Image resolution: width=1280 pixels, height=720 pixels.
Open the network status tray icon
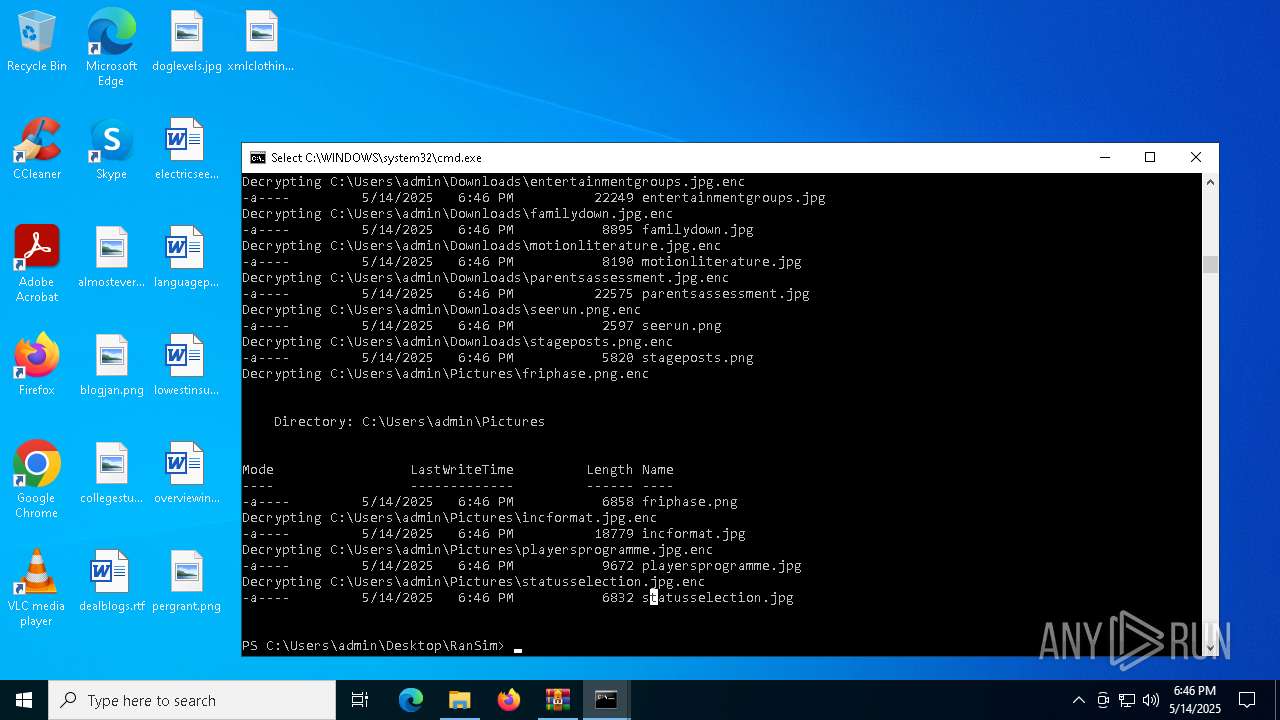pyautogui.click(x=1127, y=700)
